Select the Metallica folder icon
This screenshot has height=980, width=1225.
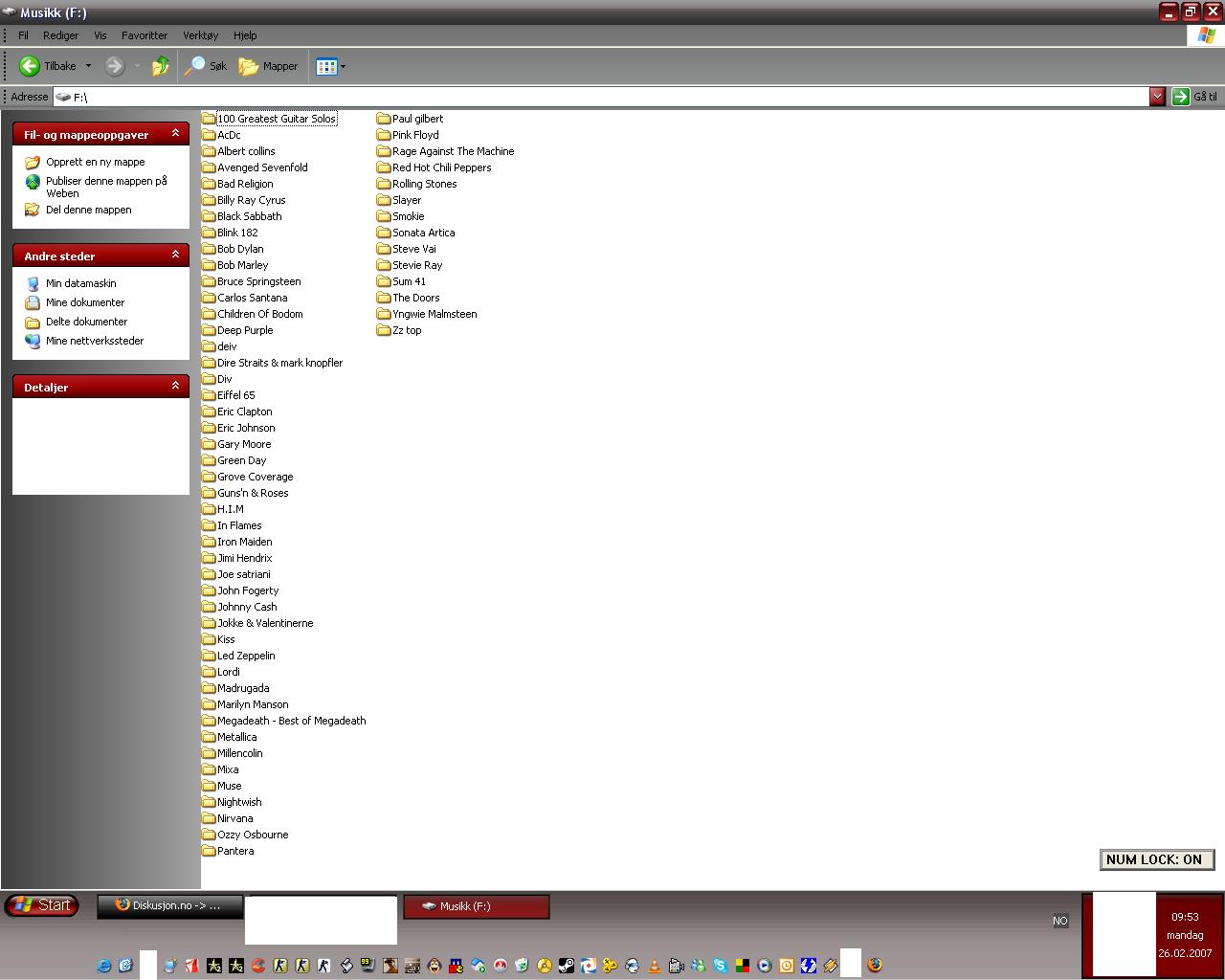tap(209, 737)
